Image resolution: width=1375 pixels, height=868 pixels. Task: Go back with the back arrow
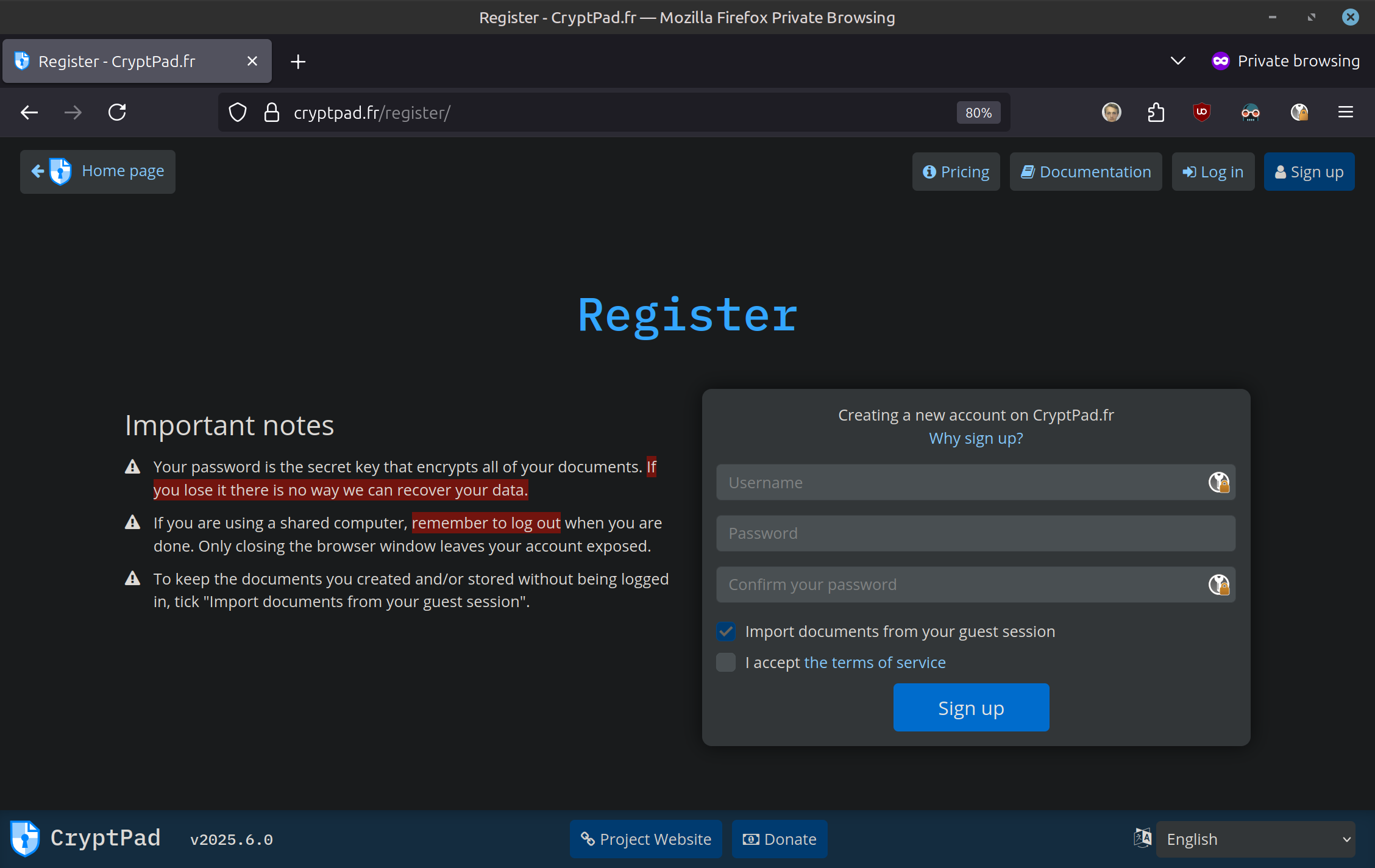point(29,112)
